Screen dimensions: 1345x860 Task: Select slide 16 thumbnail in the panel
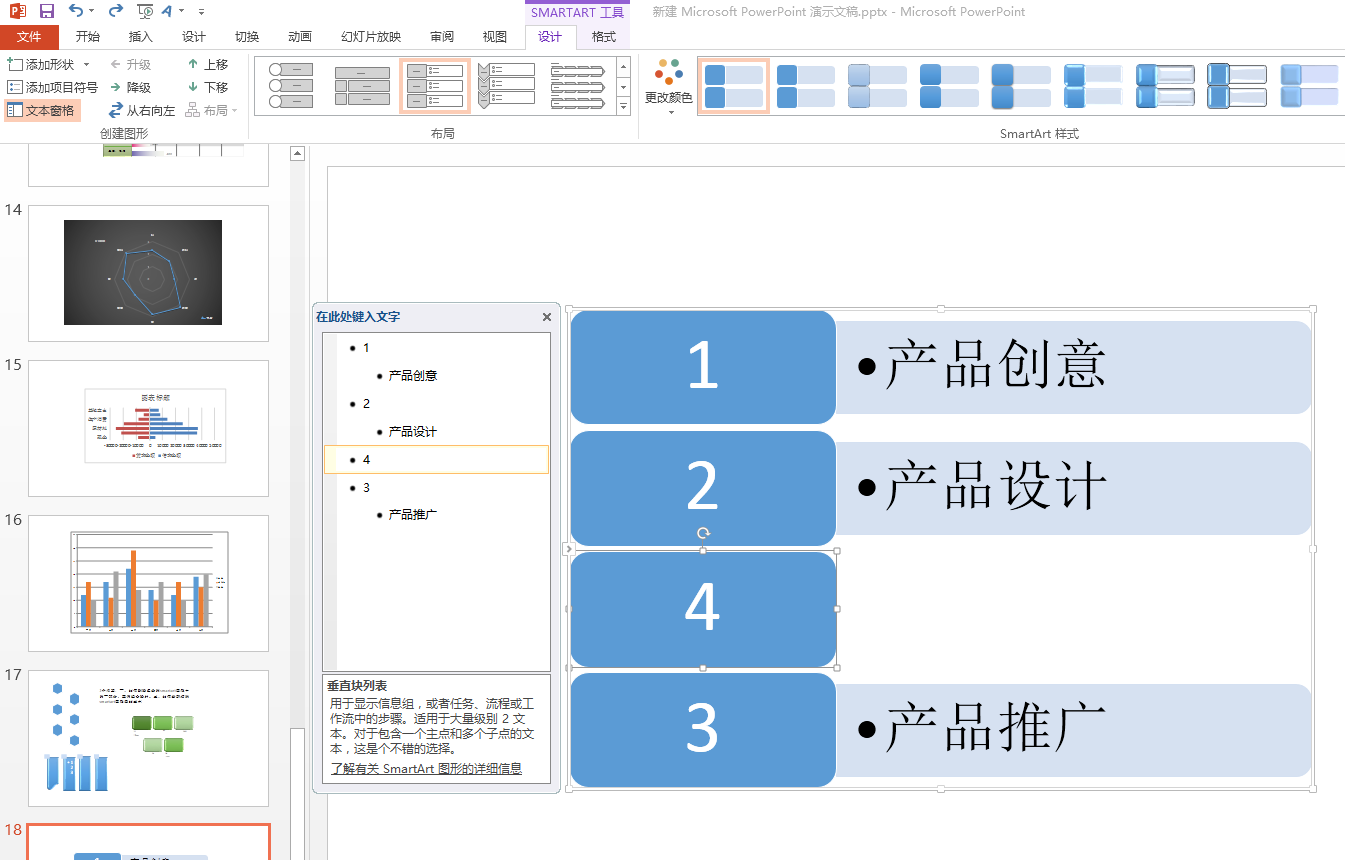pyautogui.click(x=148, y=583)
